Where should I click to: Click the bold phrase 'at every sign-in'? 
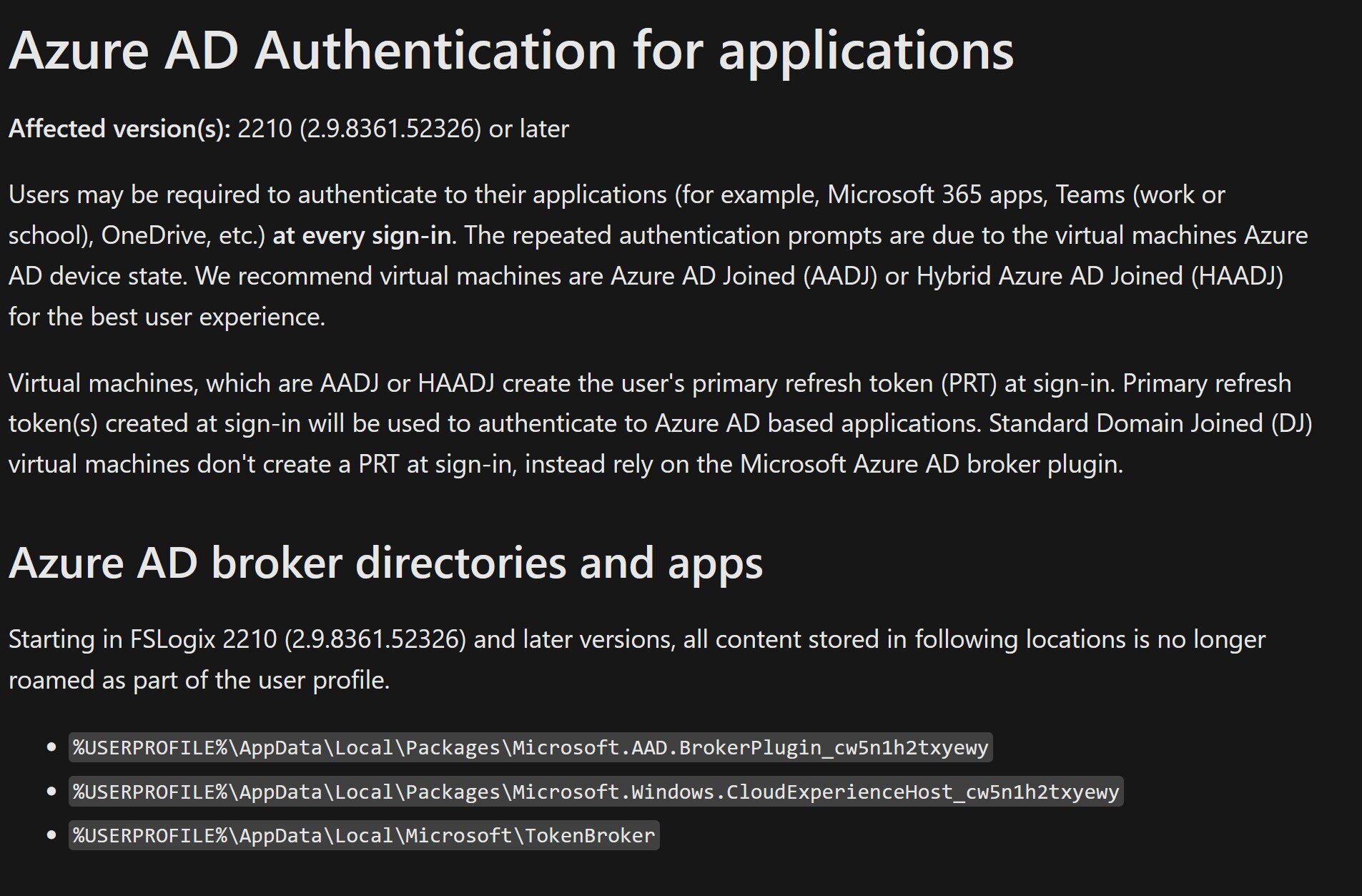point(362,235)
